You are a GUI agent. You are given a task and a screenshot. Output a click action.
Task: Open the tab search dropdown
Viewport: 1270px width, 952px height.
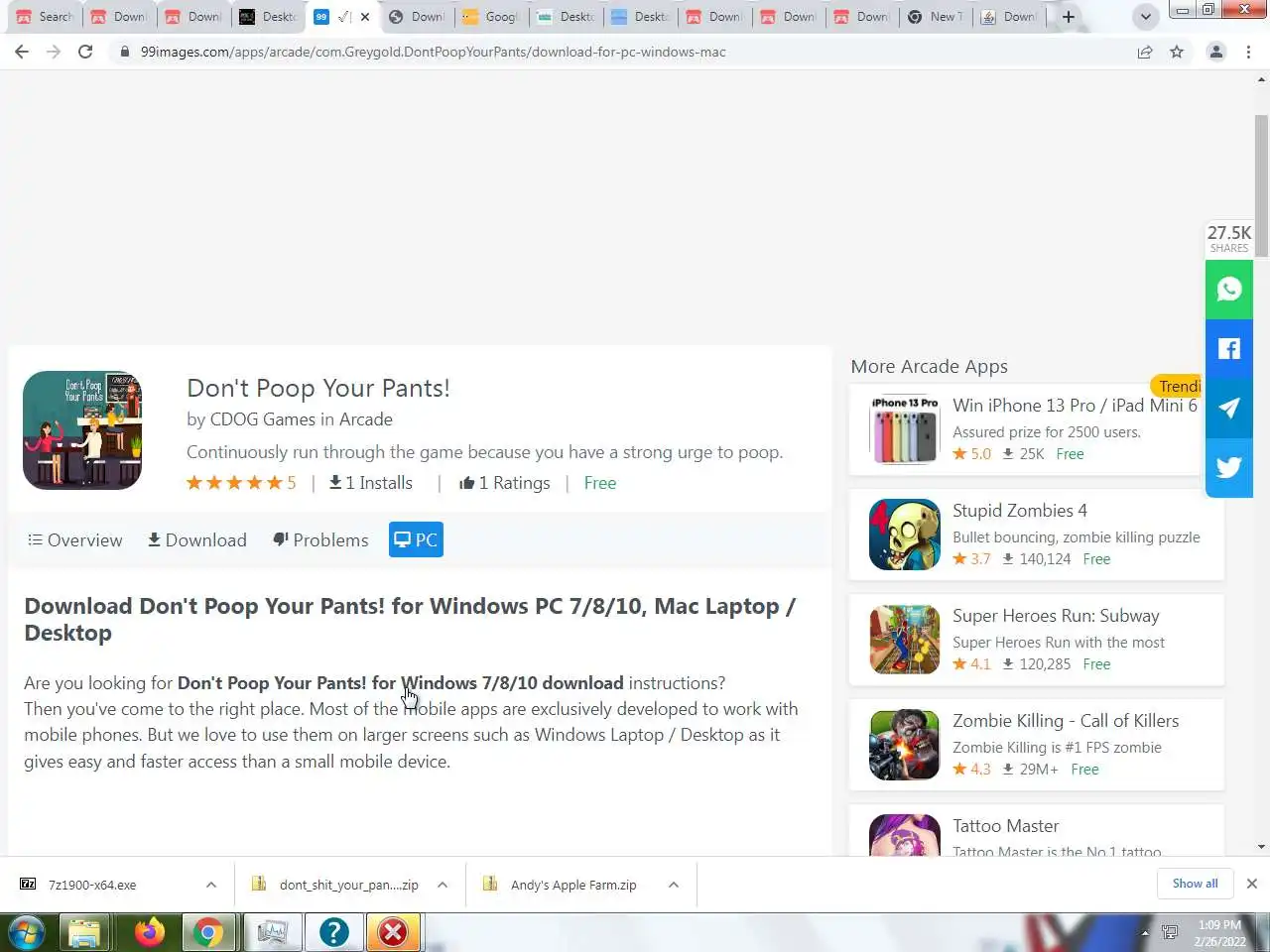tap(1145, 17)
